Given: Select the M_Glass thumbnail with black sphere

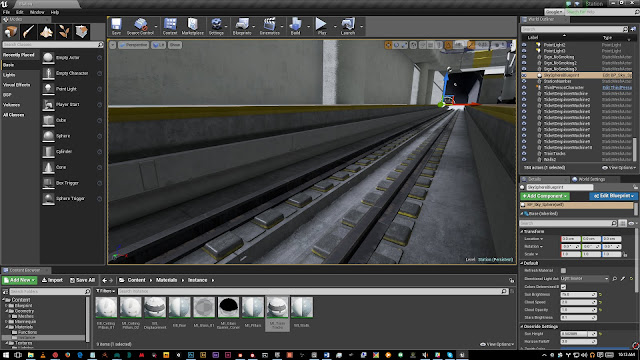Looking at the screenshot, I should [228, 307].
